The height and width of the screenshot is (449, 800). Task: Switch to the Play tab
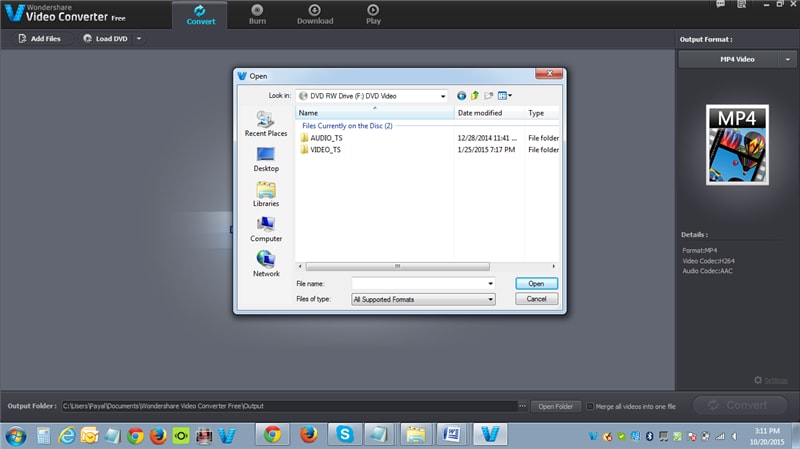coord(373,15)
